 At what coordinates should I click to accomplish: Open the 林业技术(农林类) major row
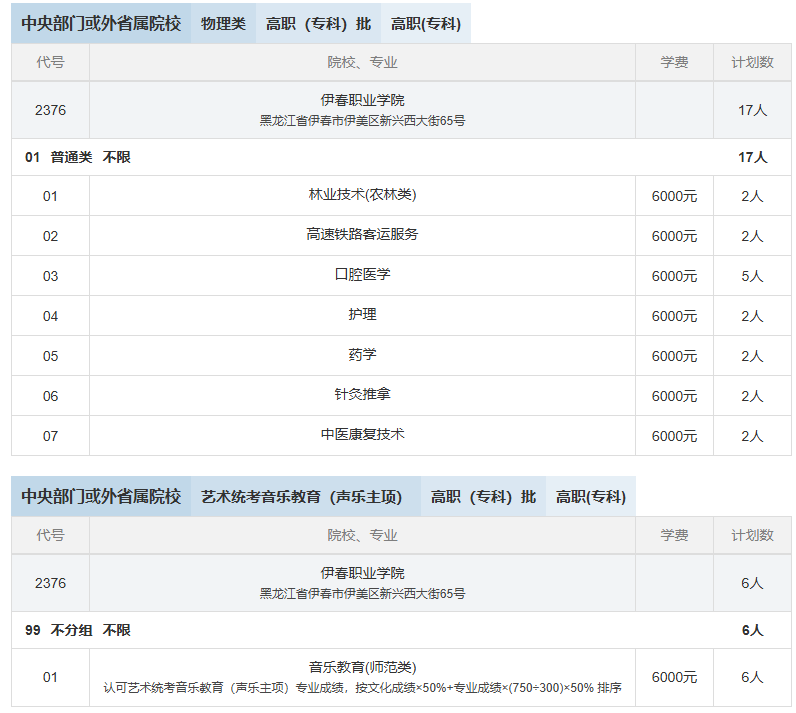pyautogui.click(x=362, y=195)
